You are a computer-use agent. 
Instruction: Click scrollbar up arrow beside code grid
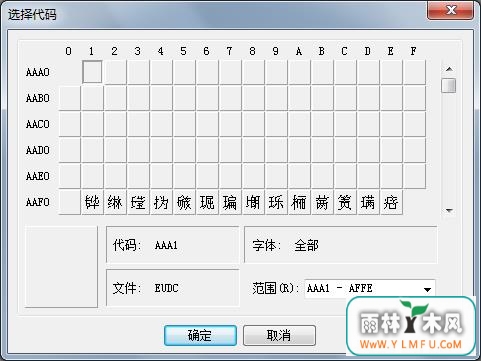click(449, 69)
